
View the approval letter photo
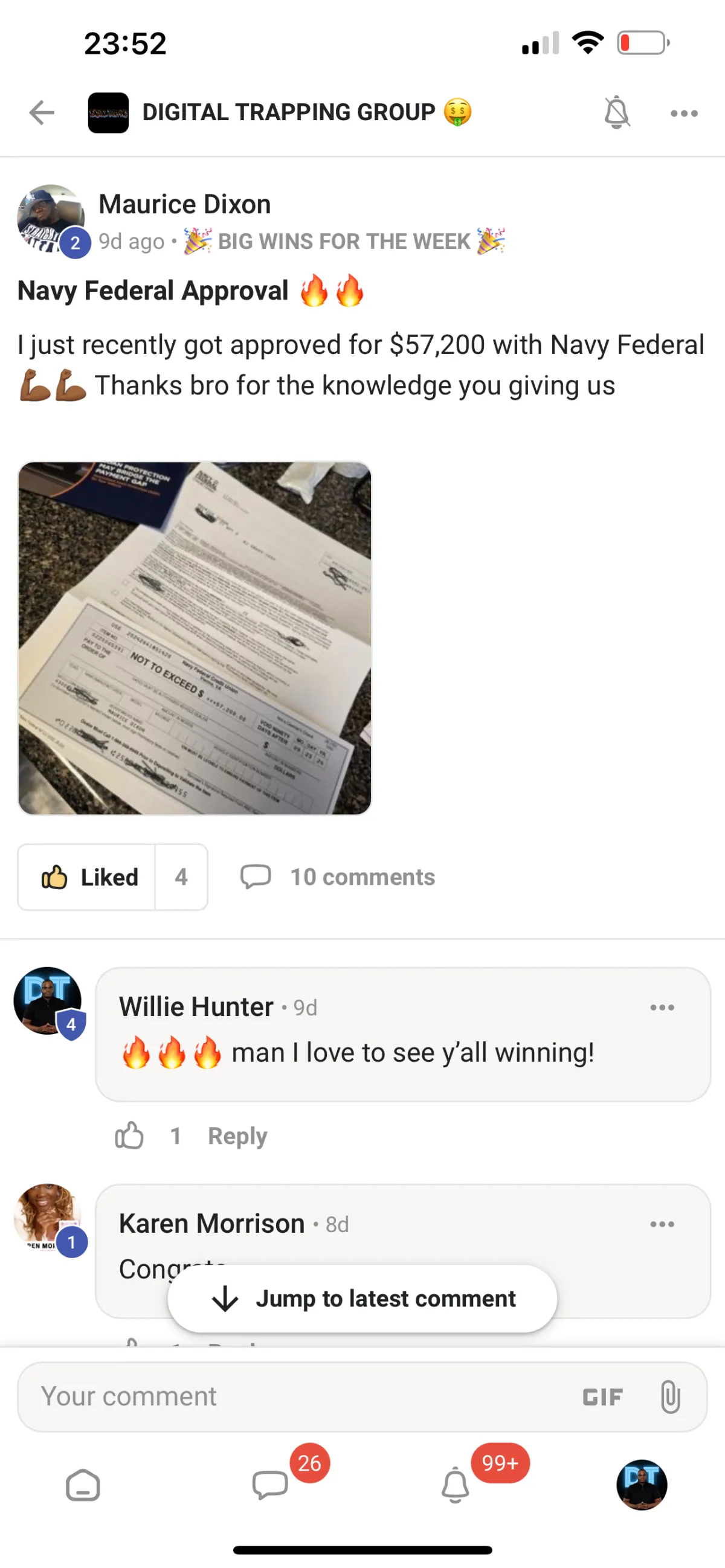[x=195, y=638]
